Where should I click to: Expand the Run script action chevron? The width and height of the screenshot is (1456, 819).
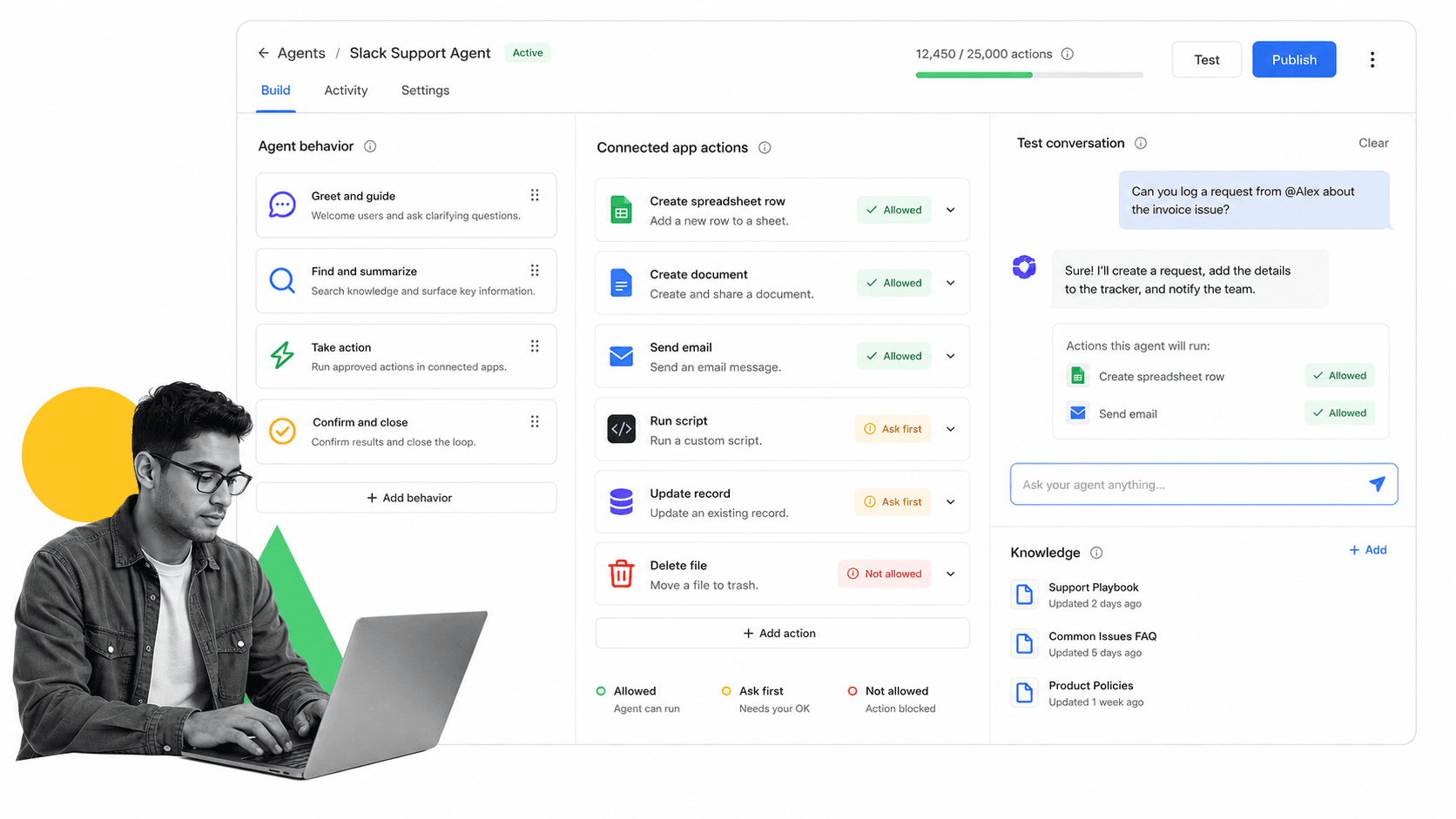[951, 429]
